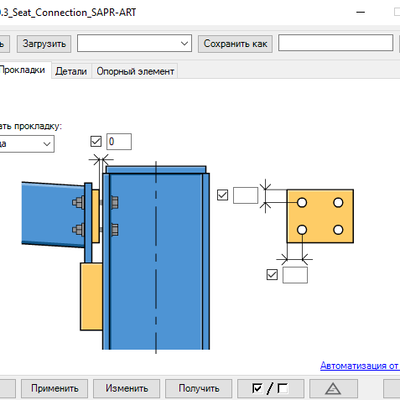Click the Сохранить как button
400x400 pixels.
(x=235, y=44)
